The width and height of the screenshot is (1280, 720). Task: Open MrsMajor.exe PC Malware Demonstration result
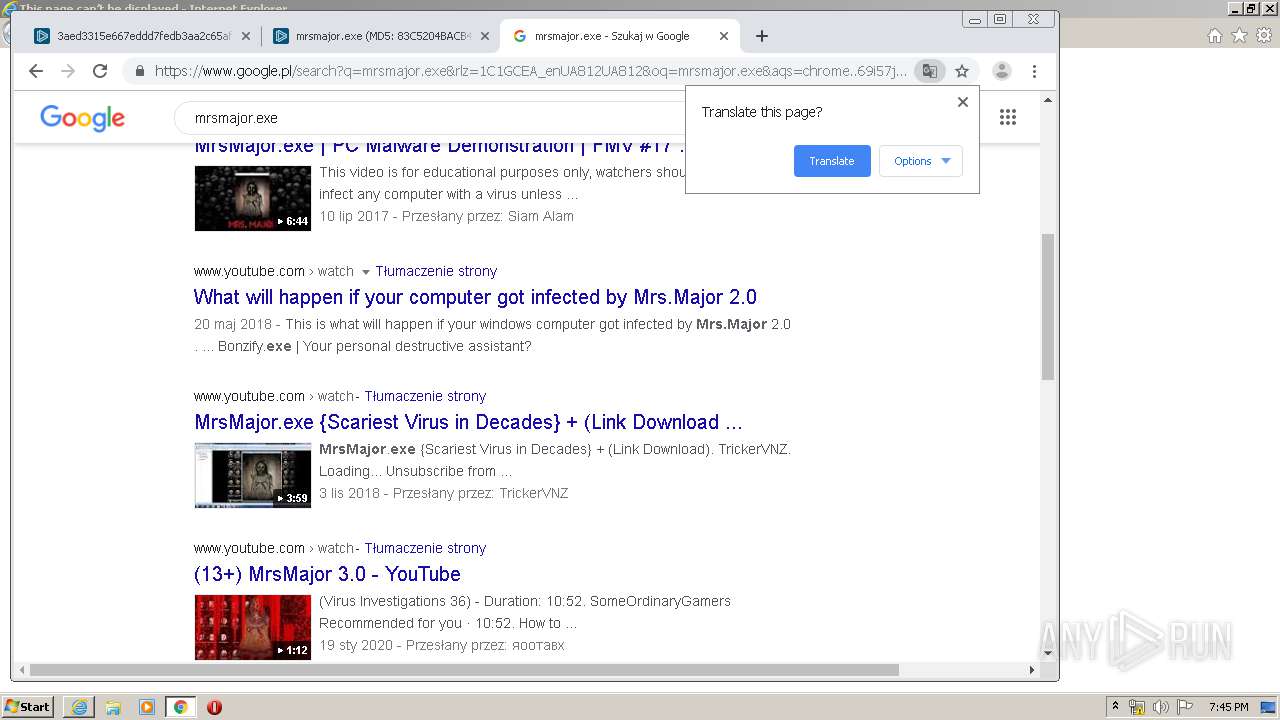pyautogui.click(x=440, y=146)
